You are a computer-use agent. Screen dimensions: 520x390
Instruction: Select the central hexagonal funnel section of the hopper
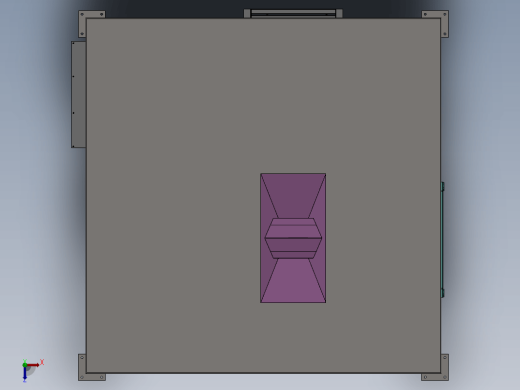(x=293, y=238)
